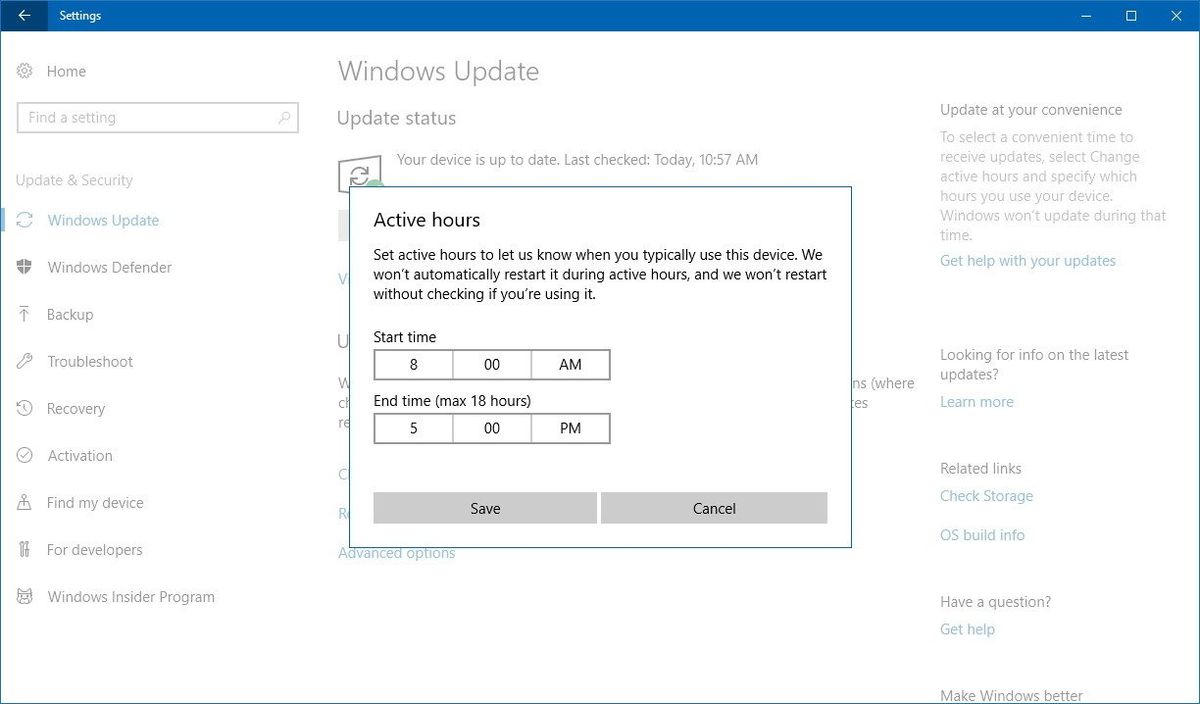The width and height of the screenshot is (1200, 704).
Task: Open Get help with your updates
Action: (1027, 260)
